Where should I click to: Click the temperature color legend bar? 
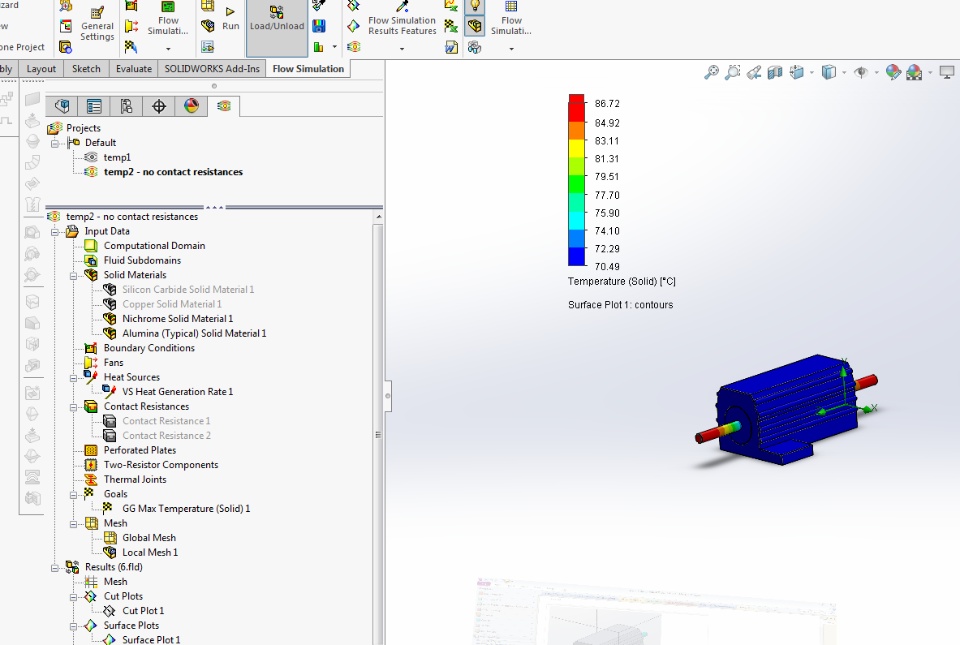[577, 180]
